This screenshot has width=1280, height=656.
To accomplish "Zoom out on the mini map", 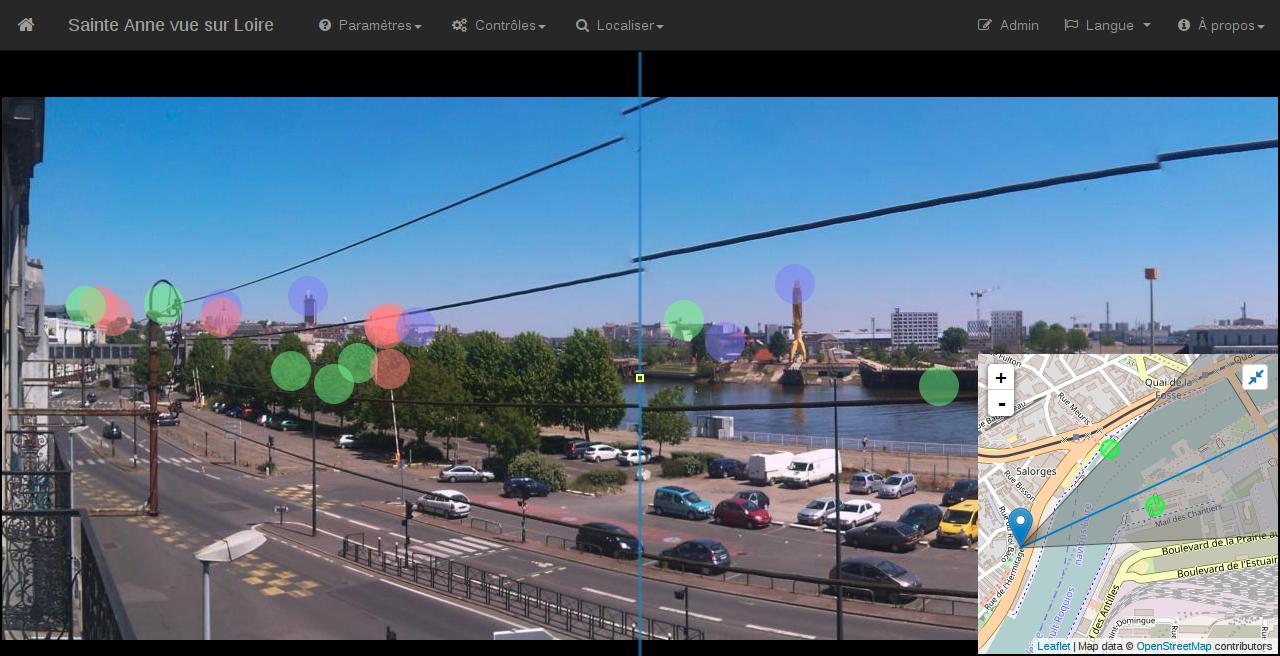I will pos(1000,404).
